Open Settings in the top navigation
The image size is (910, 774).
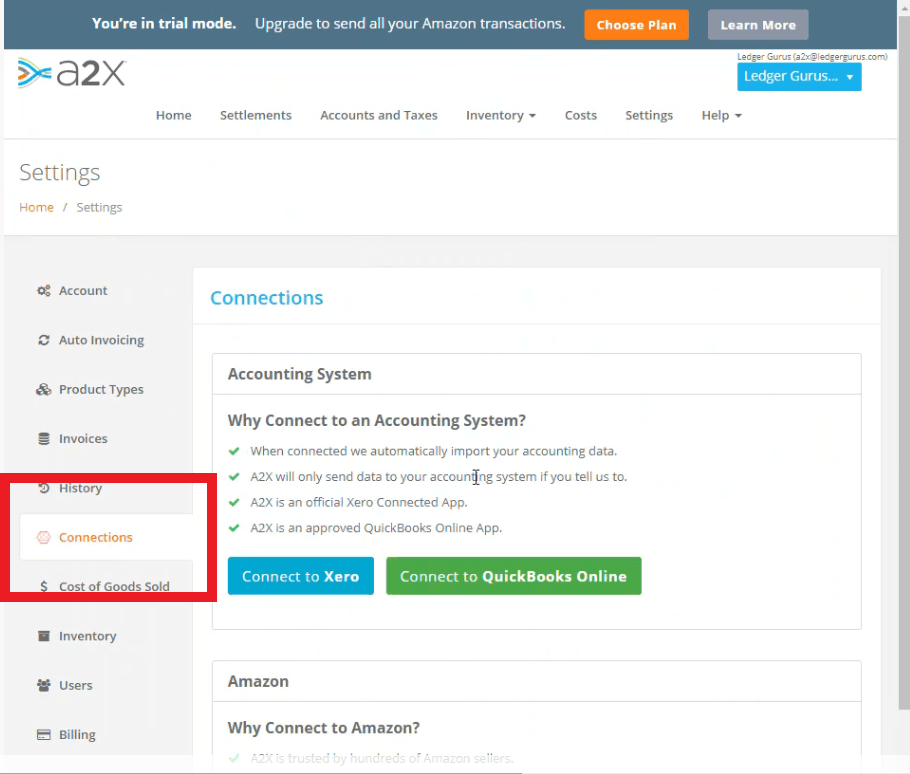pyautogui.click(x=649, y=115)
